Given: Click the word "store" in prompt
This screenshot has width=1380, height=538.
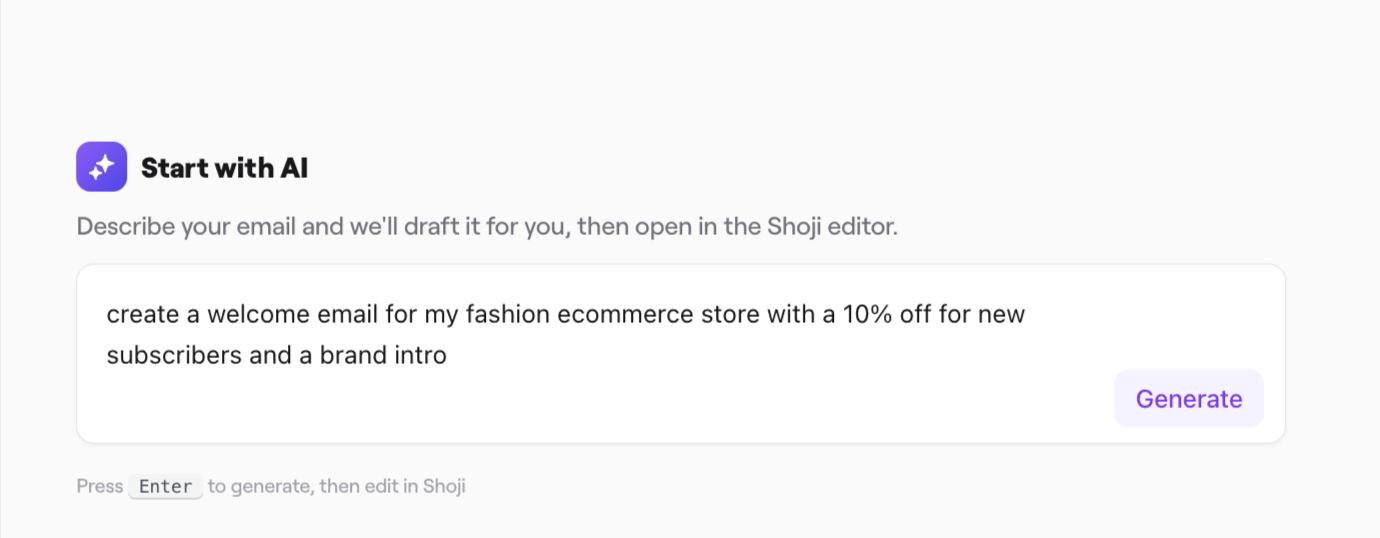Looking at the screenshot, I should [x=730, y=315].
